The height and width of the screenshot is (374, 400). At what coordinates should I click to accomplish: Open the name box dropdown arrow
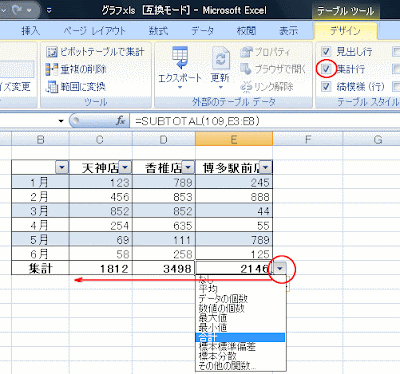61,121
